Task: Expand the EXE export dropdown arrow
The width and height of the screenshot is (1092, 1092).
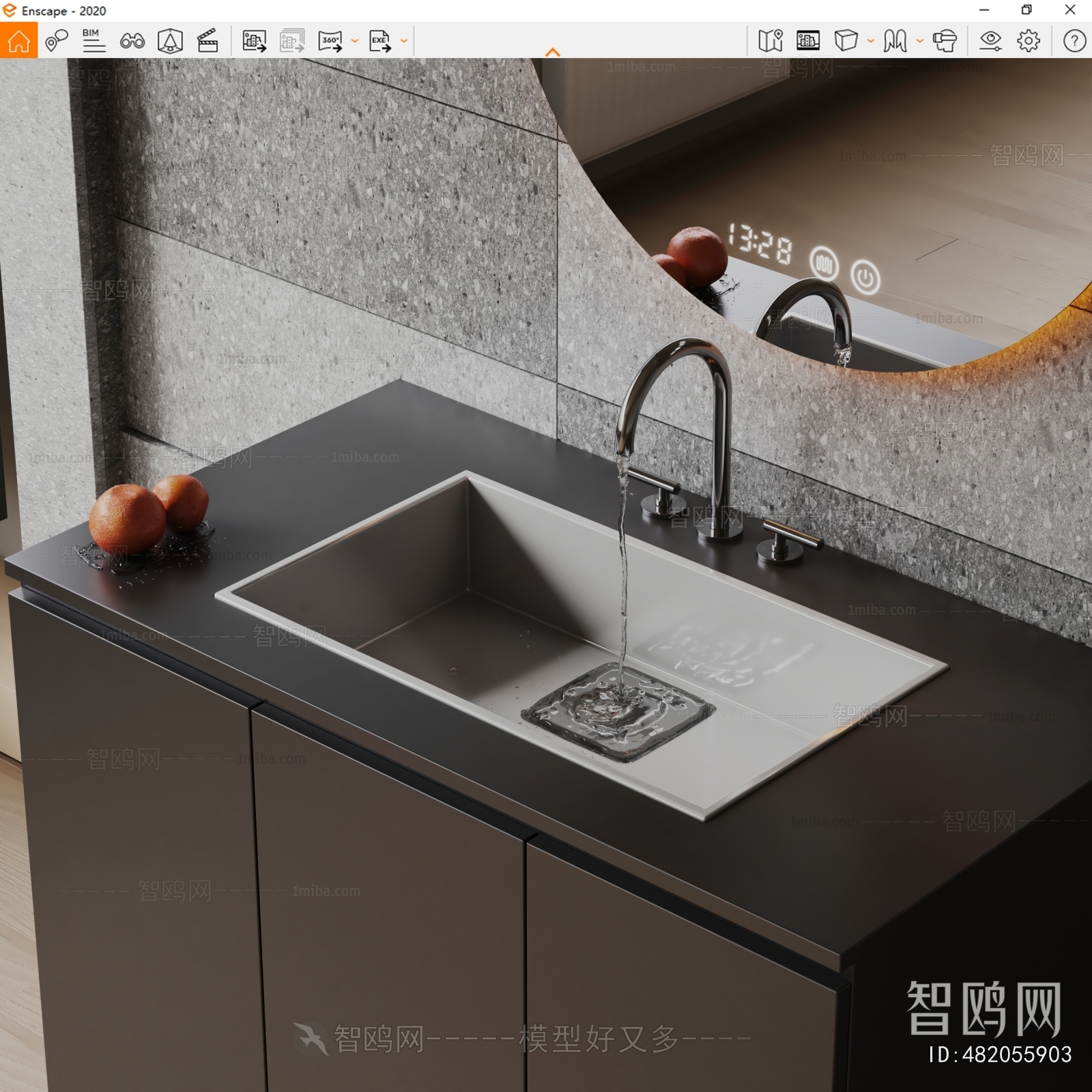Action: coord(404,41)
